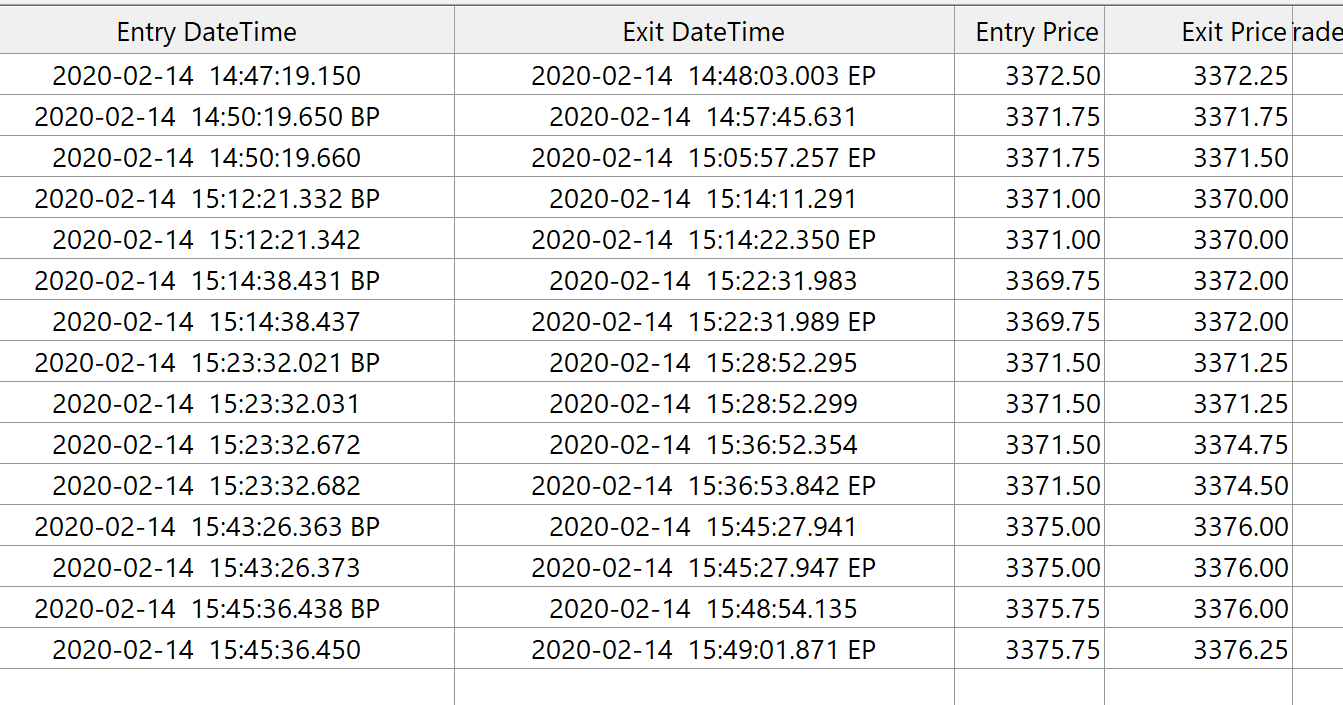Screen dimensions: 1343x705
Task: Click entry cell 14:50:19.650 BP
Action: click(x=207, y=117)
